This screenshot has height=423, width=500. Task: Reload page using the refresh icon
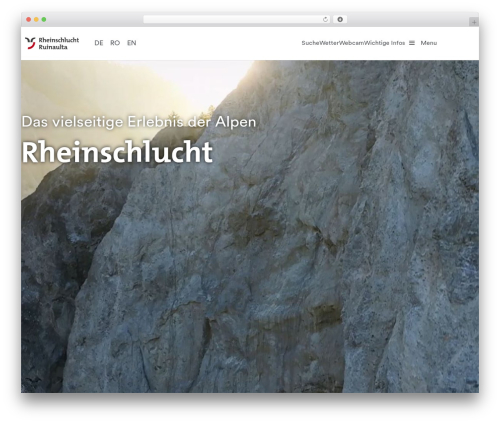coord(325,20)
